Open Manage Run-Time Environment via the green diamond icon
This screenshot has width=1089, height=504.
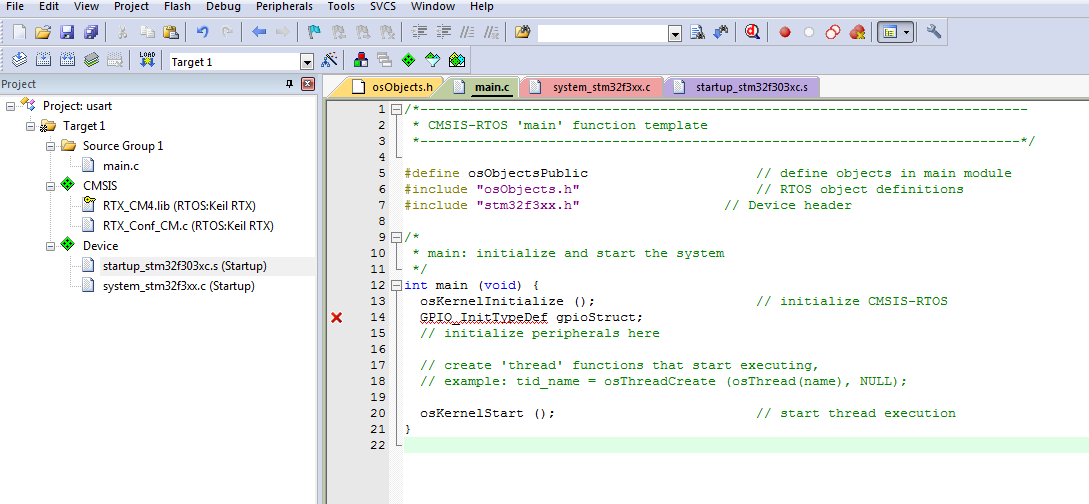pos(408,60)
